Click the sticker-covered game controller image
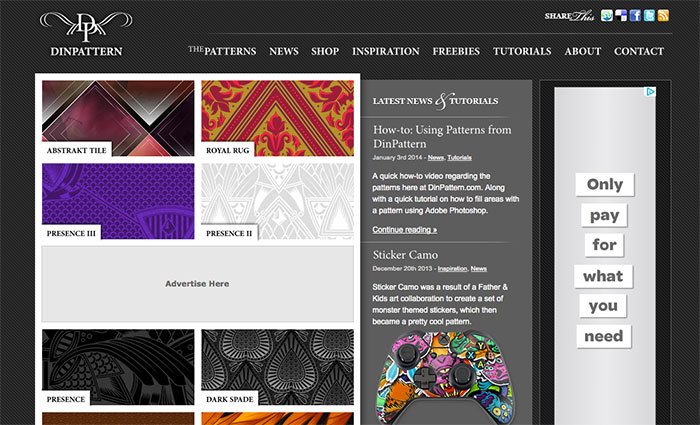The image size is (700, 425). [x=445, y=378]
